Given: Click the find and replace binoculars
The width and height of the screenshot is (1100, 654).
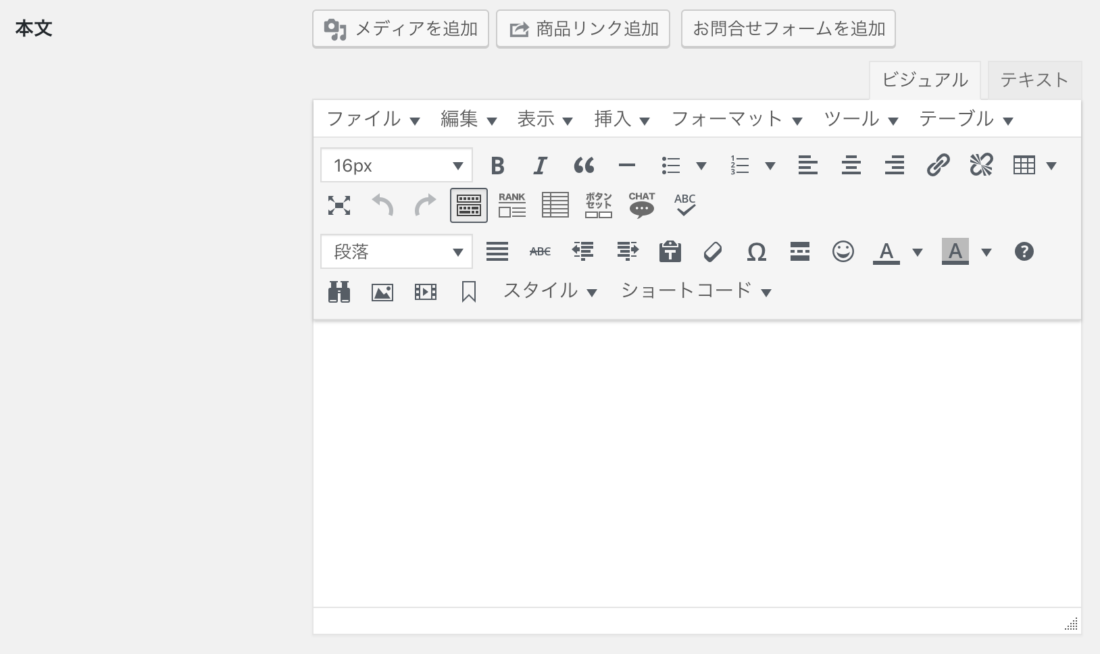Looking at the screenshot, I should click(339, 291).
